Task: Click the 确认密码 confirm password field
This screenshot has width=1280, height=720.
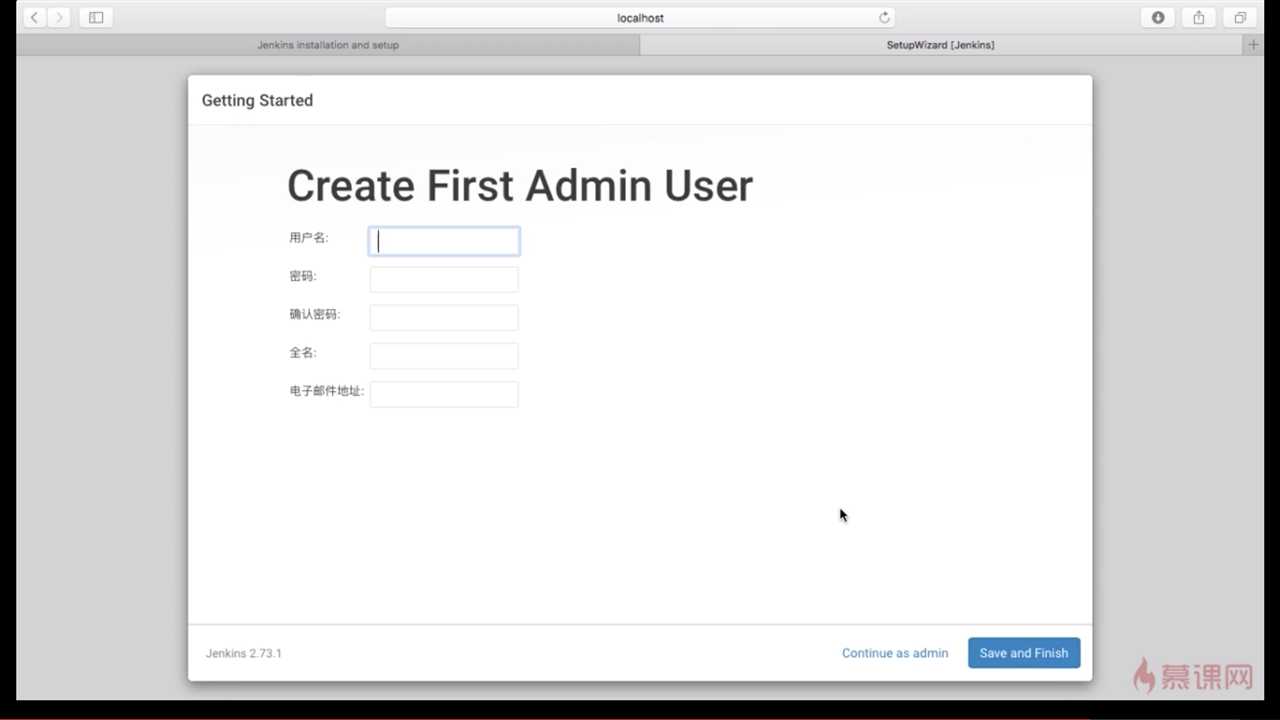Action: point(444,317)
